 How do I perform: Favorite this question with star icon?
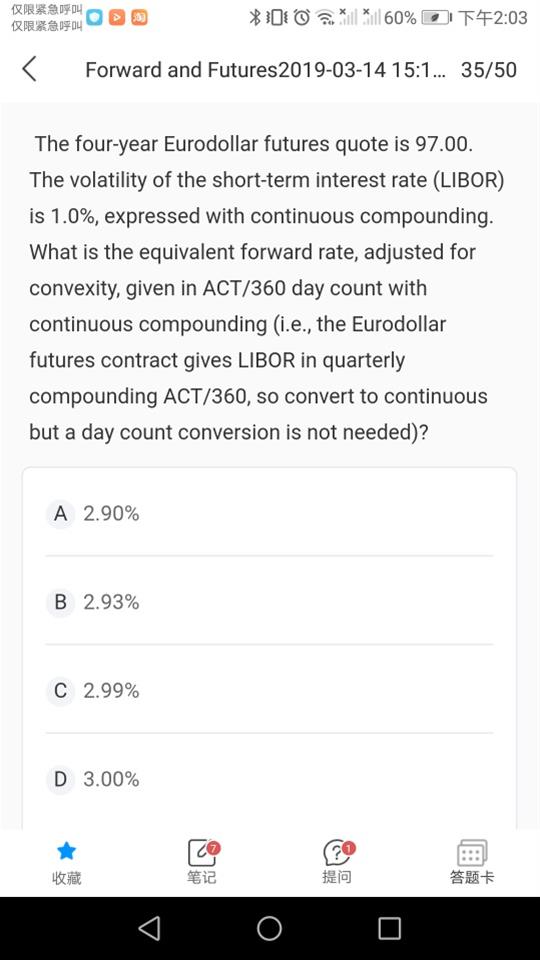click(x=66, y=850)
